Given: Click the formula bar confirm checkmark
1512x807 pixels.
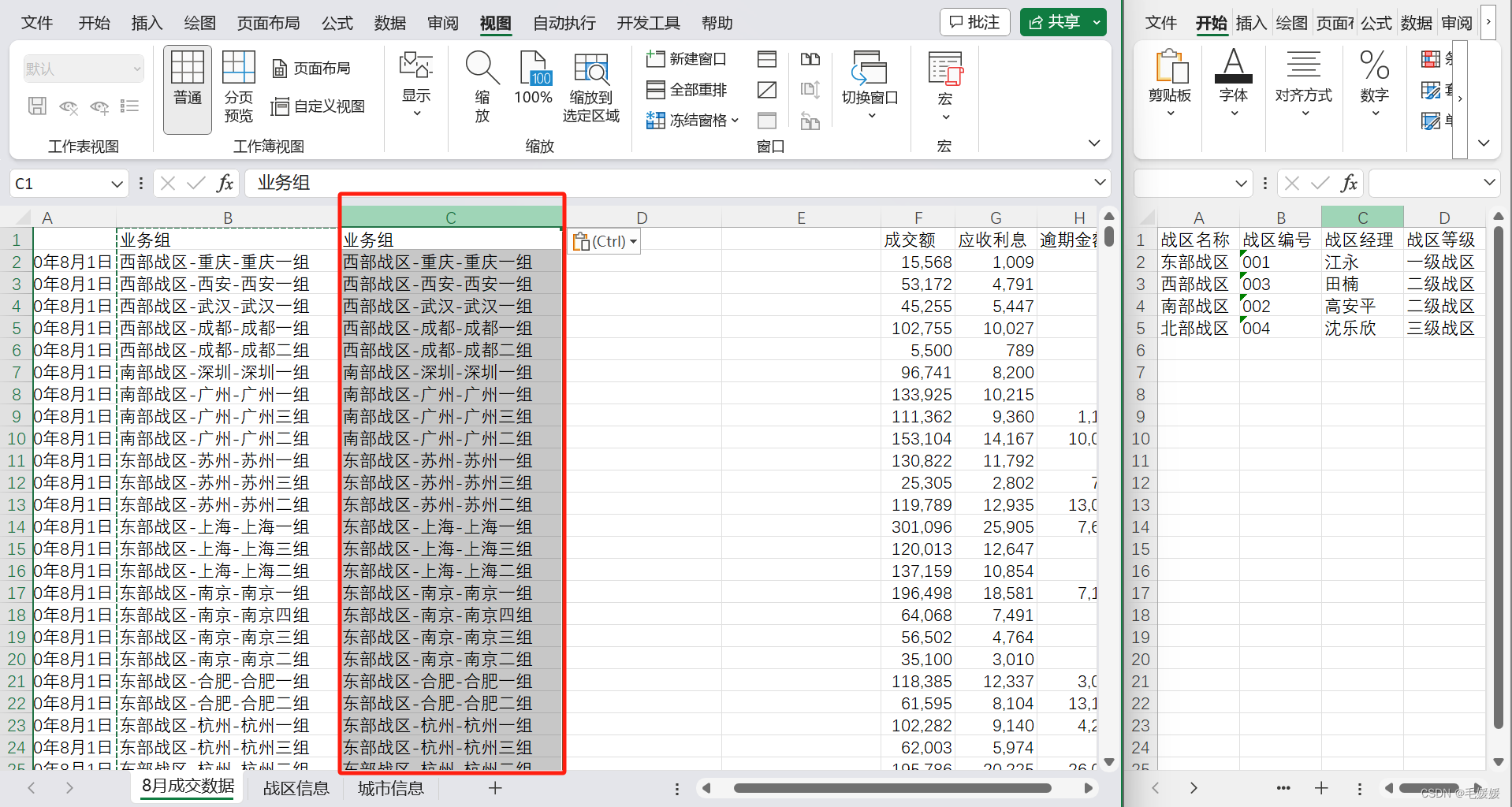Looking at the screenshot, I should tap(196, 184).
